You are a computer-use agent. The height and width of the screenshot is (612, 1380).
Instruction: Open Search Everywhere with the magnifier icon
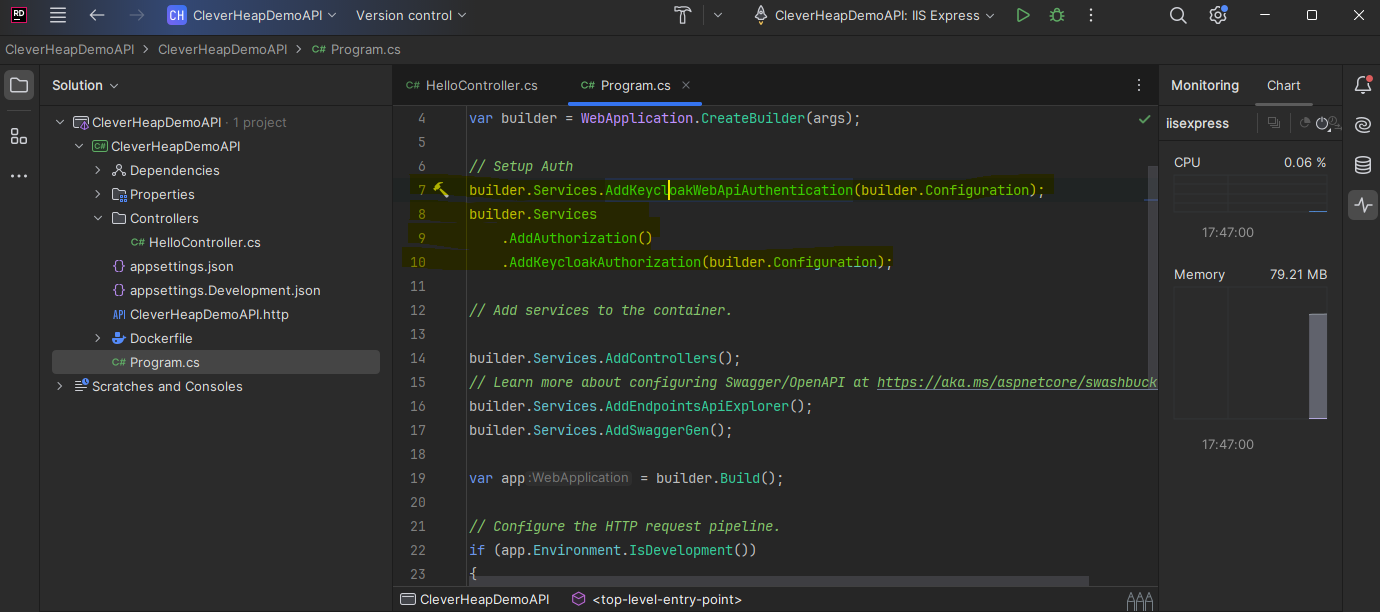[1178, 15]
